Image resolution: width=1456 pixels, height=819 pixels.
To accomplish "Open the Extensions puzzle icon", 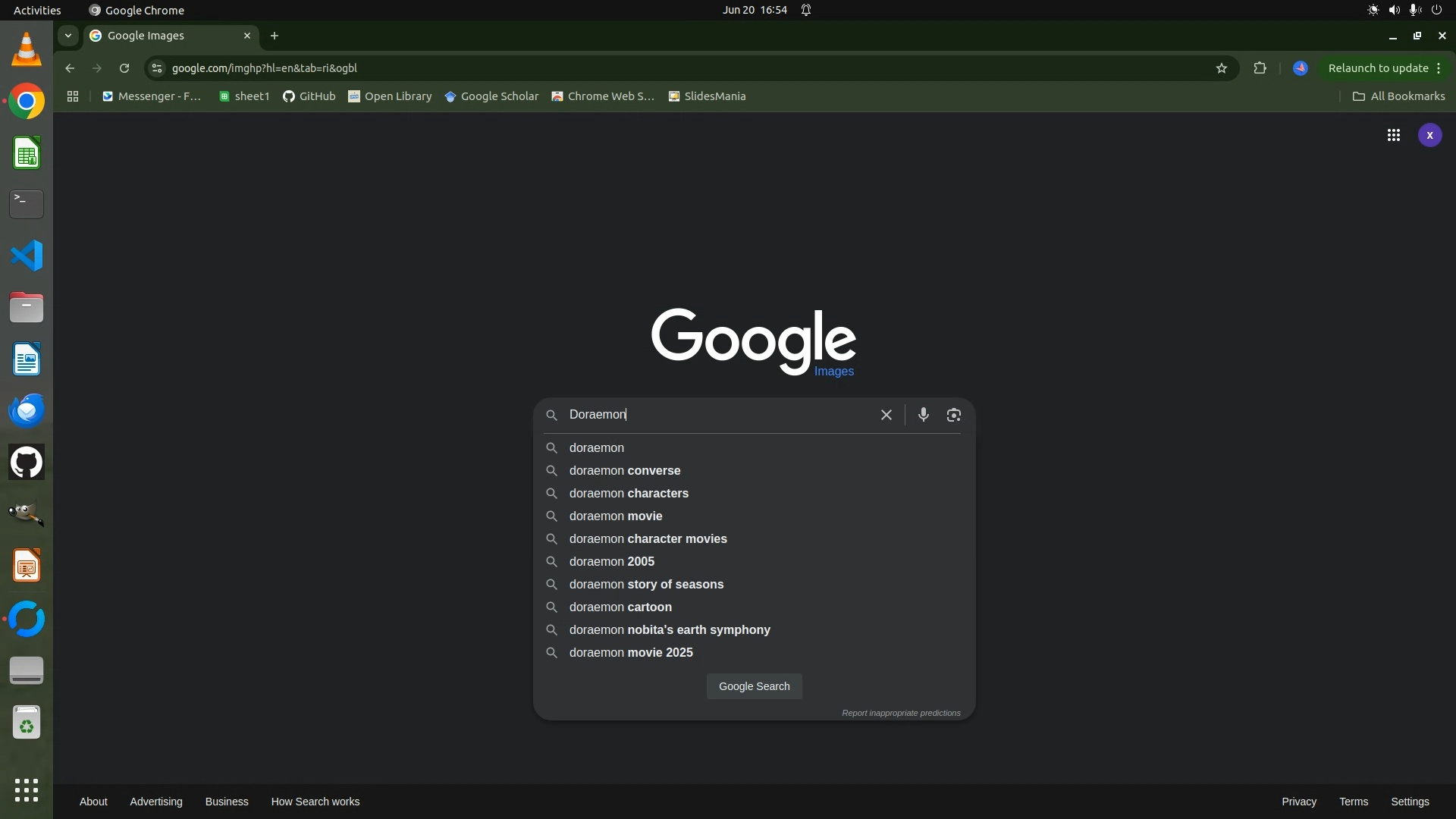I will click(1260, 68).
